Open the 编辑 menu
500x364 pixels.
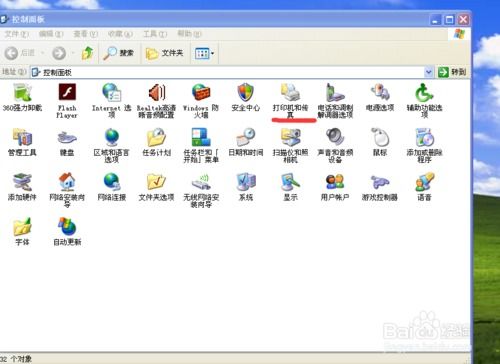point(51,34)
